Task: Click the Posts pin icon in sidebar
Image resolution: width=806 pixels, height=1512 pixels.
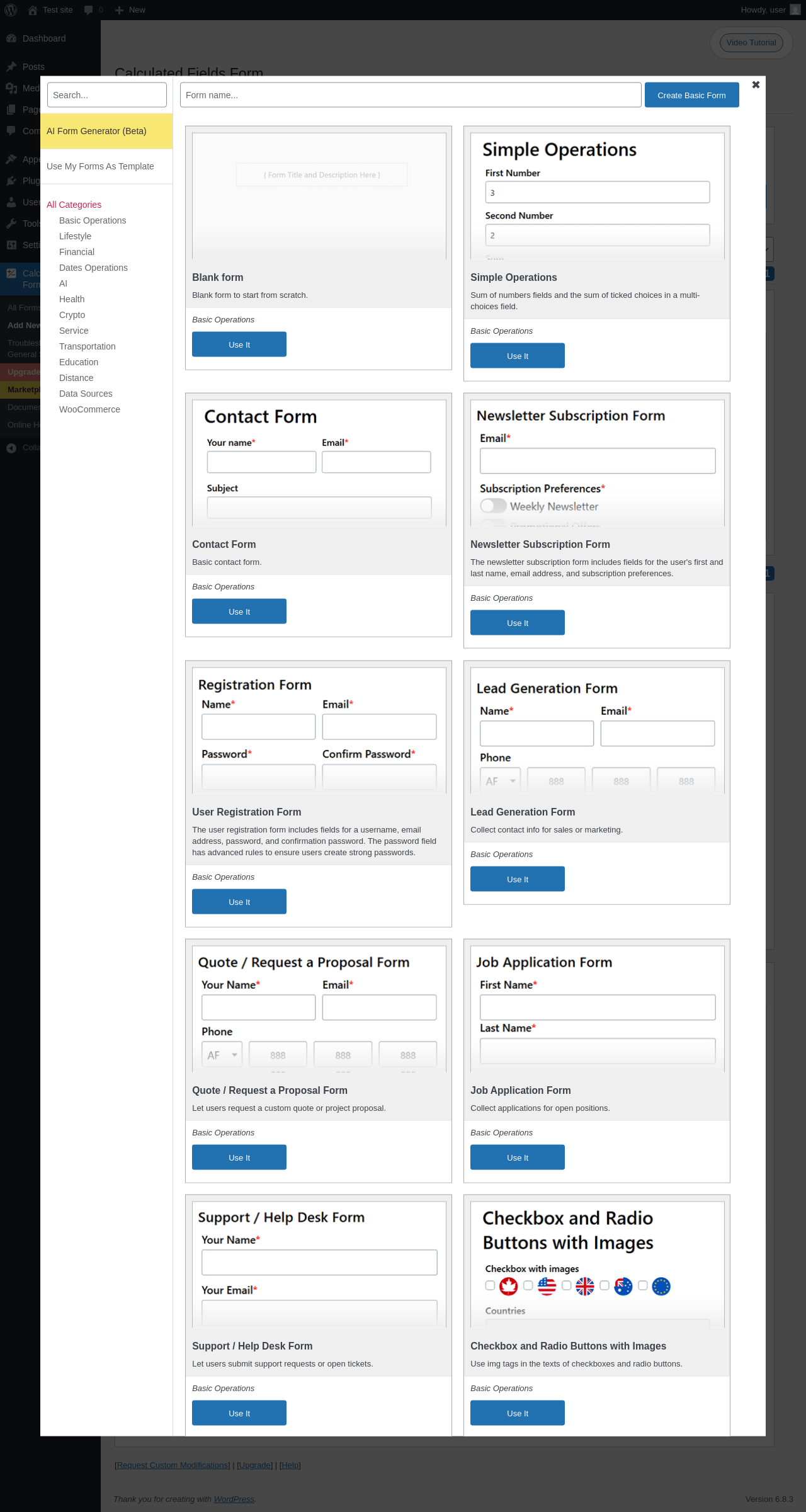Action: [11, 67]
